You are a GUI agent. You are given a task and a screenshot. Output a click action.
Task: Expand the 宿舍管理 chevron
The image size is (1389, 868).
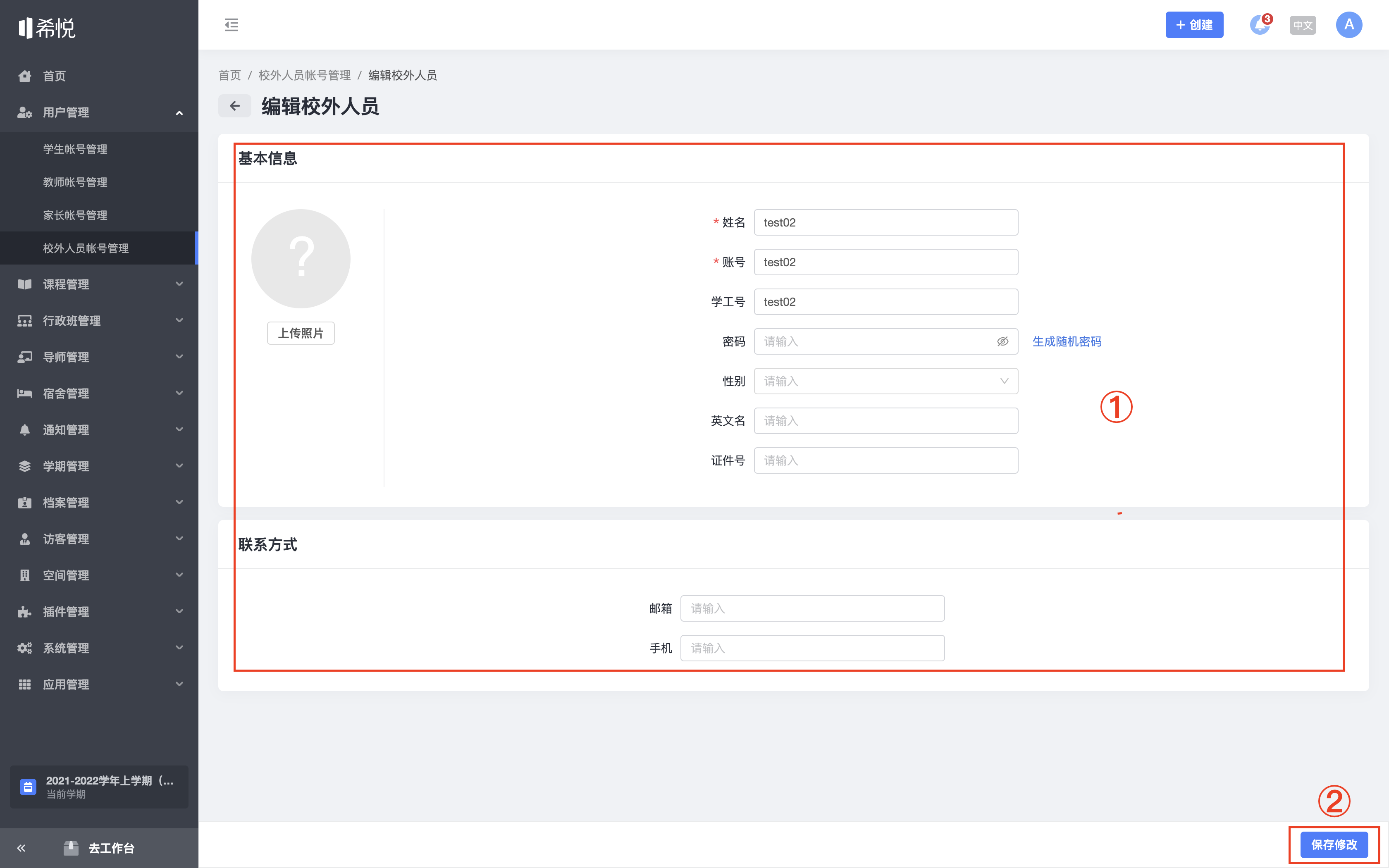point(179,393)
